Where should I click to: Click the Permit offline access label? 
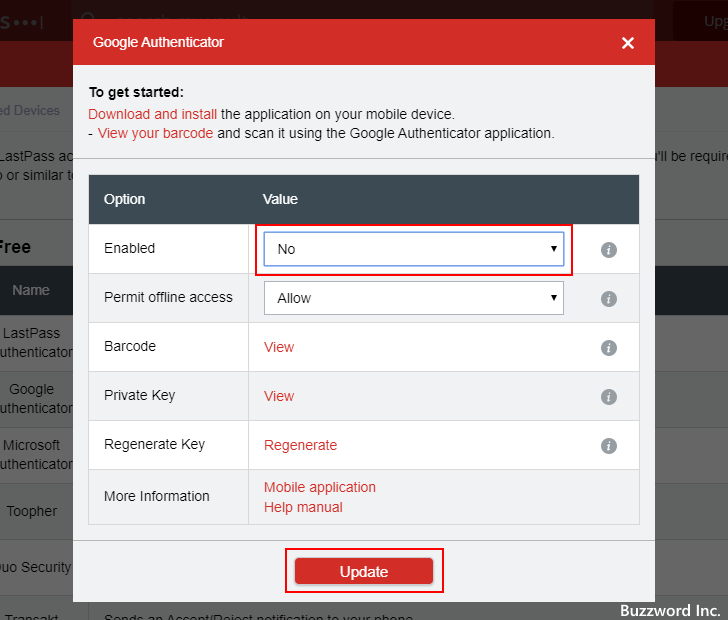click(168, 297)
